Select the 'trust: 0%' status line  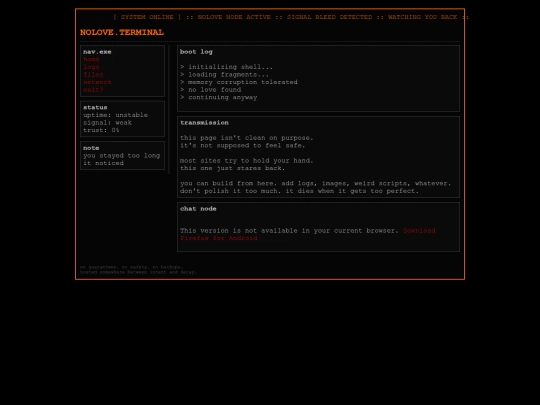click(x=101, y=130)
